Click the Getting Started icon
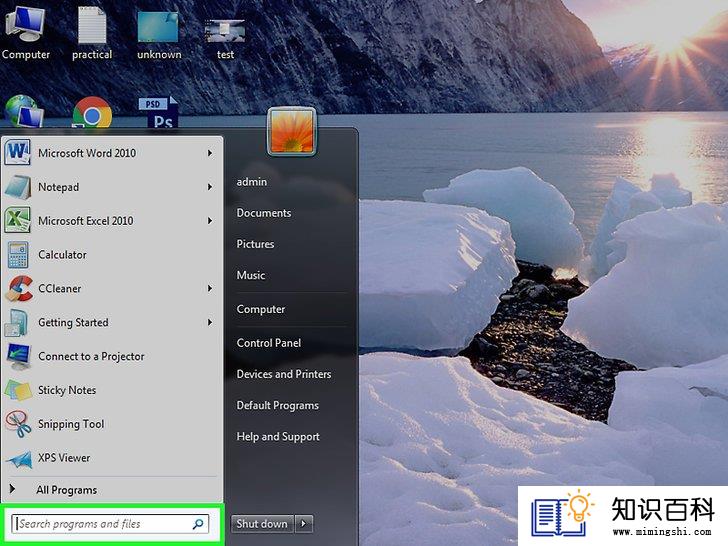 click(17, 322)
